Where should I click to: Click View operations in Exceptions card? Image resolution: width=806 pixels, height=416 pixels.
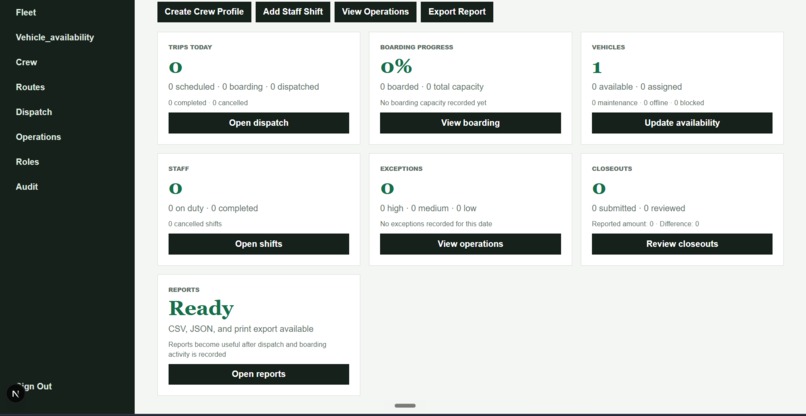coord(470,244)
